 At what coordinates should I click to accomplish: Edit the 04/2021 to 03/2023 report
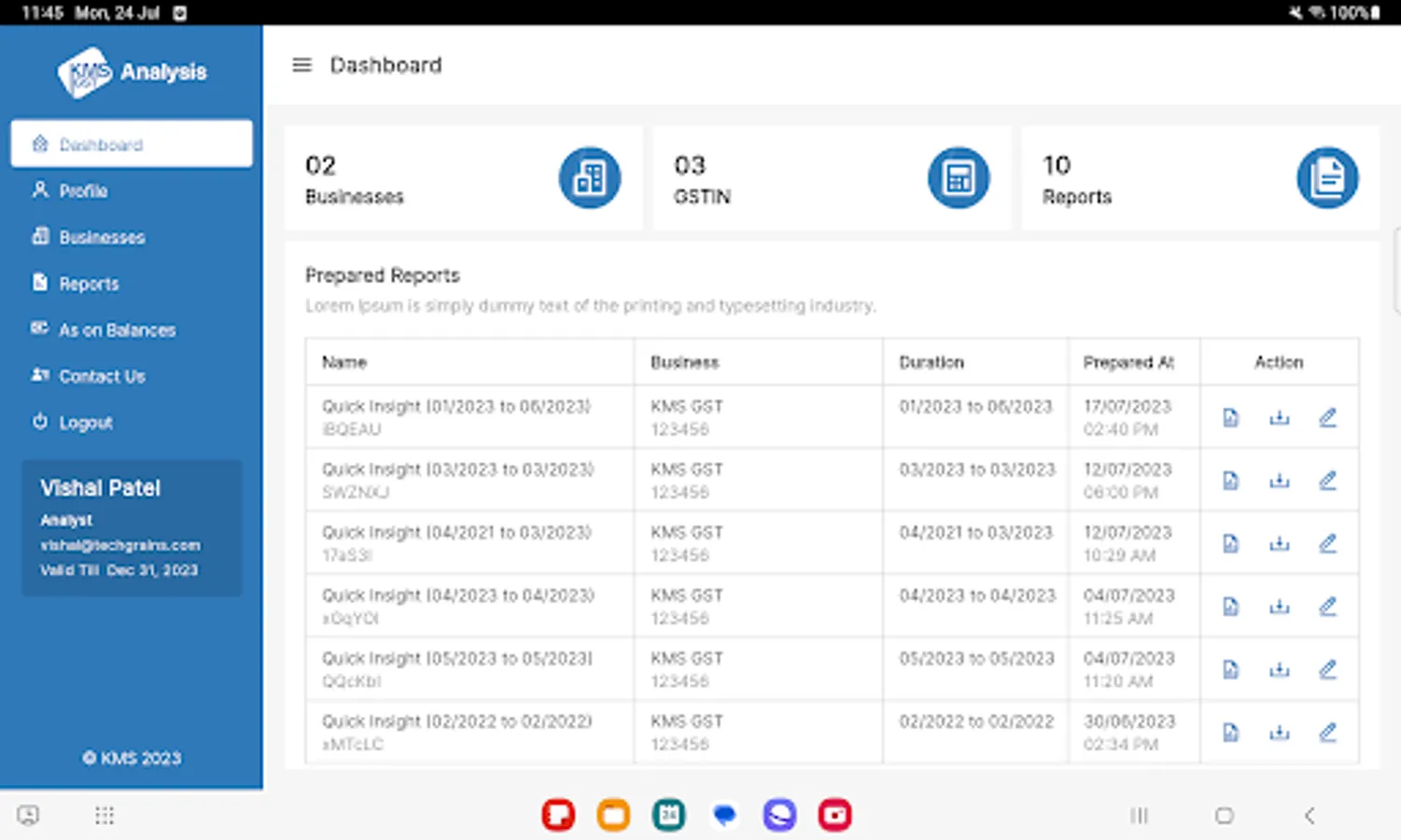click(x=1327, y=543)
